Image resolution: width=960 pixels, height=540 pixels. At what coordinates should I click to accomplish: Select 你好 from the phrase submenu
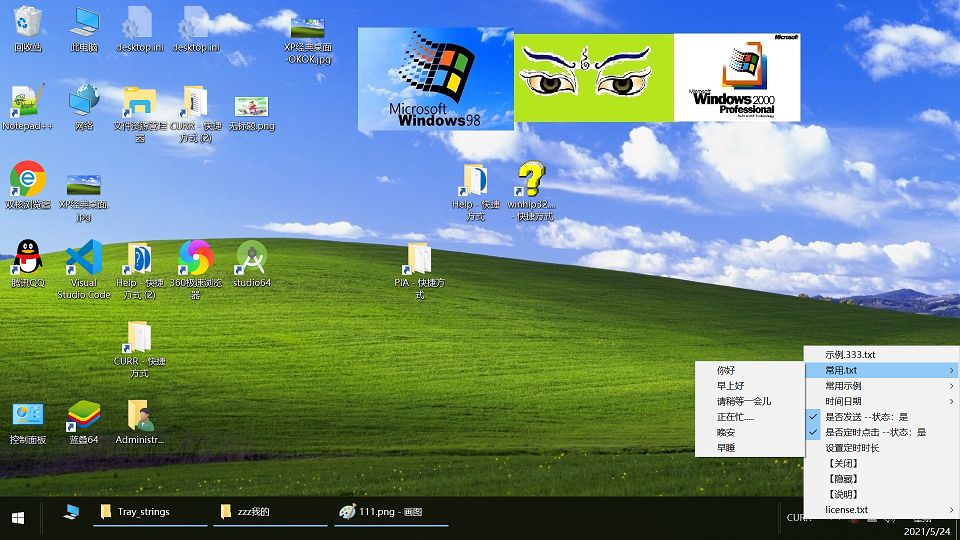750,370
